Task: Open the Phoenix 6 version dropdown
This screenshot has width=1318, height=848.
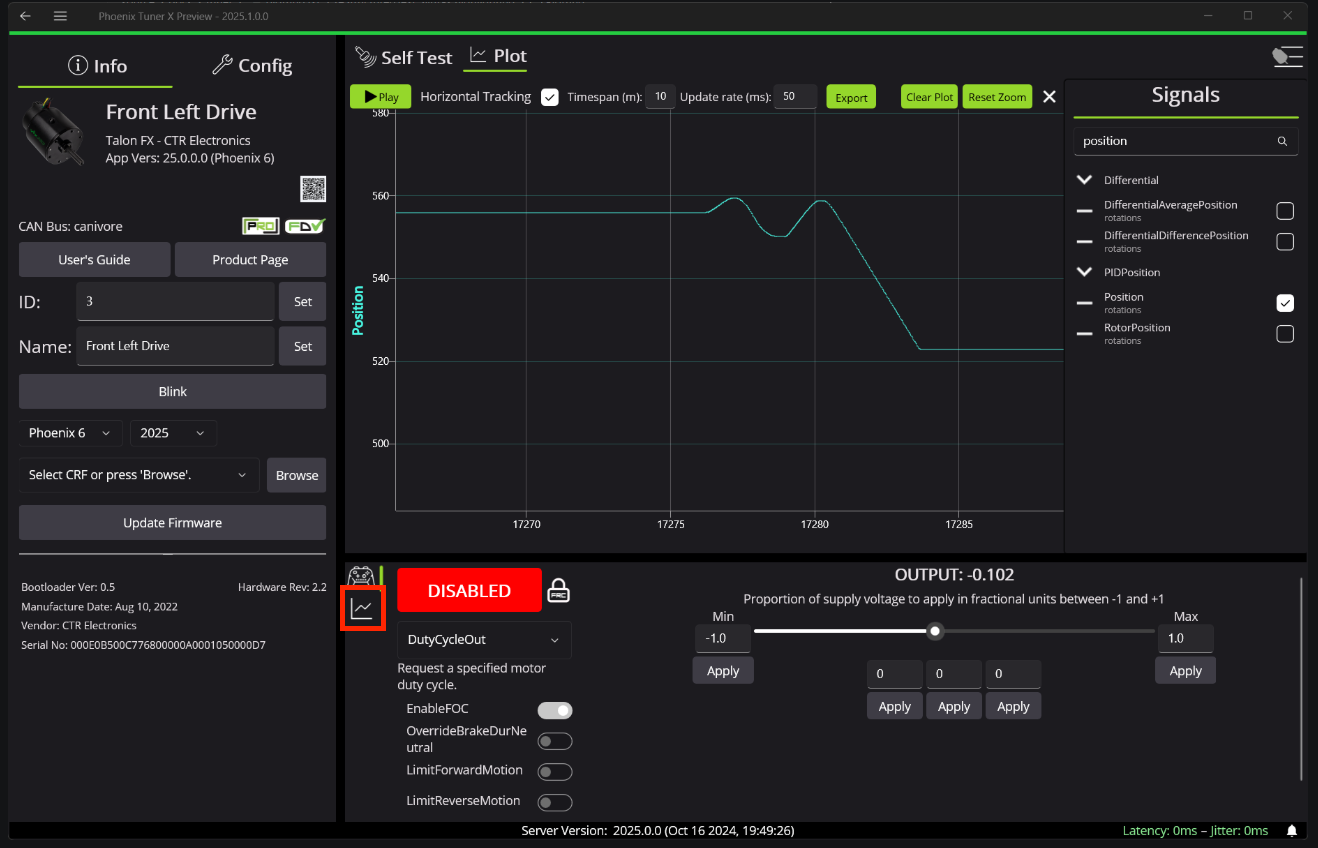Action: pyautogui.click(x=70, y=433)
